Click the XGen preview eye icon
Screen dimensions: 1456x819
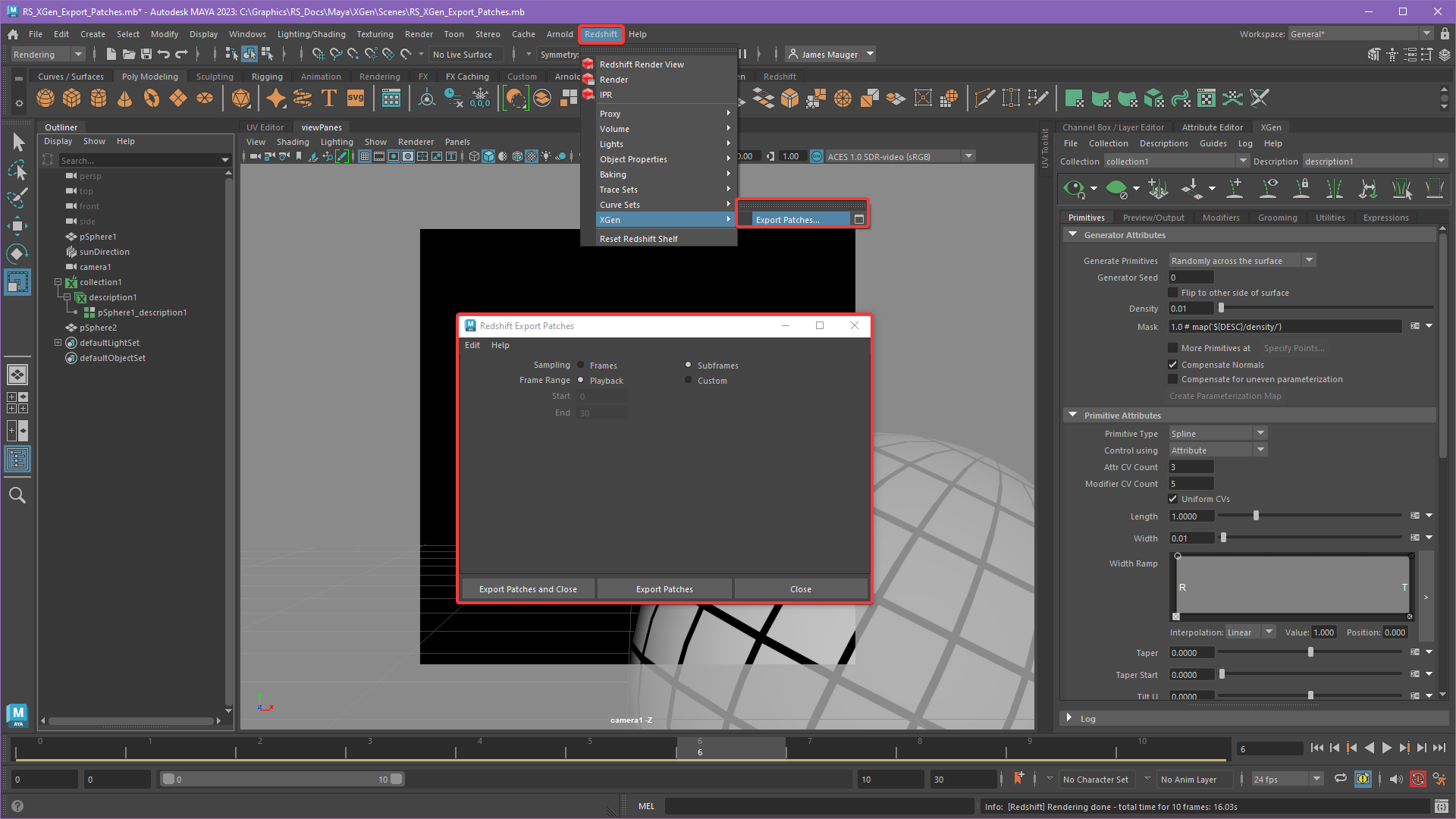click(1074, 188)
